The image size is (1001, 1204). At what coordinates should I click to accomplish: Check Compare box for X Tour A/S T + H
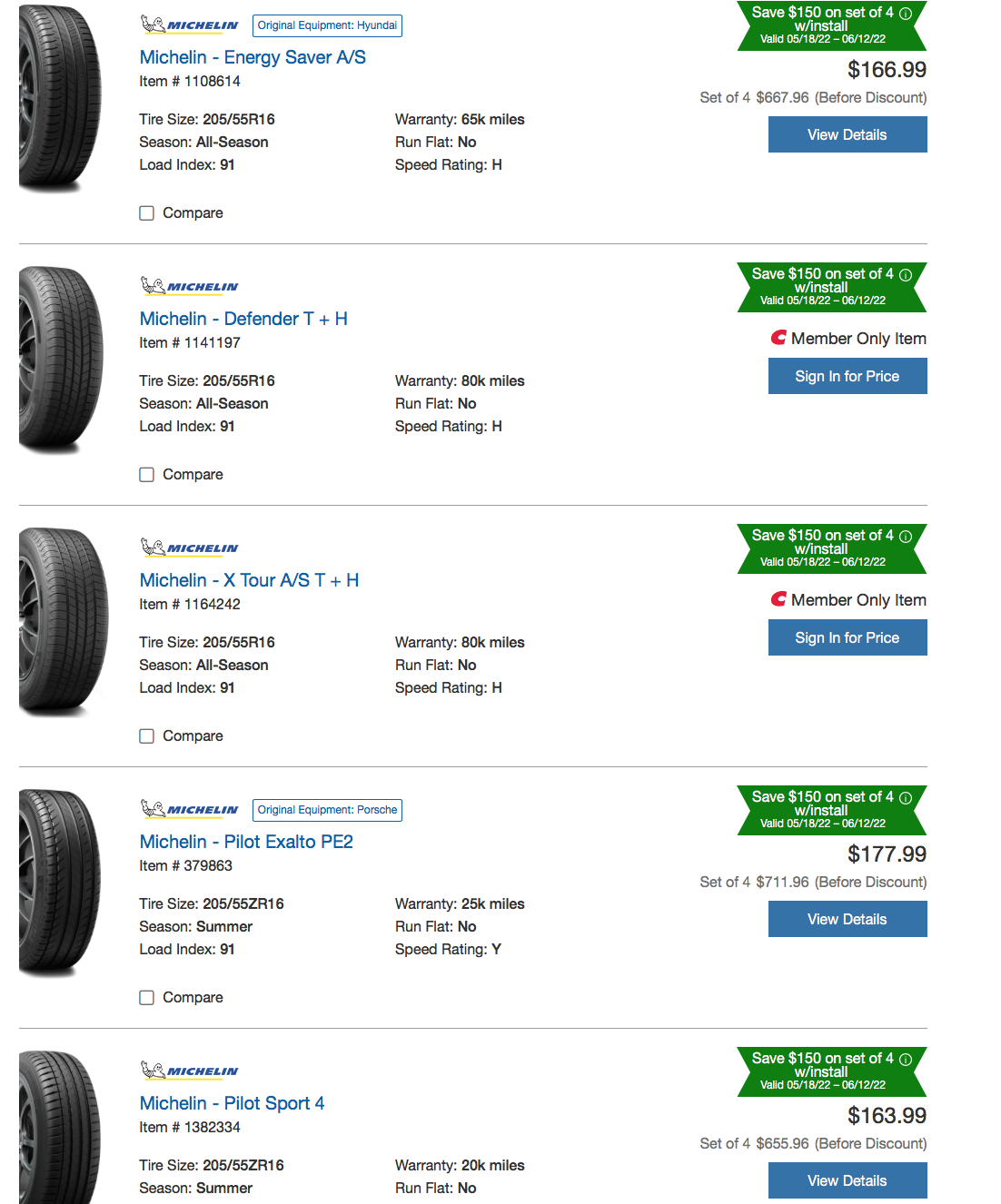pyautogui.click(x=146, y=736)
